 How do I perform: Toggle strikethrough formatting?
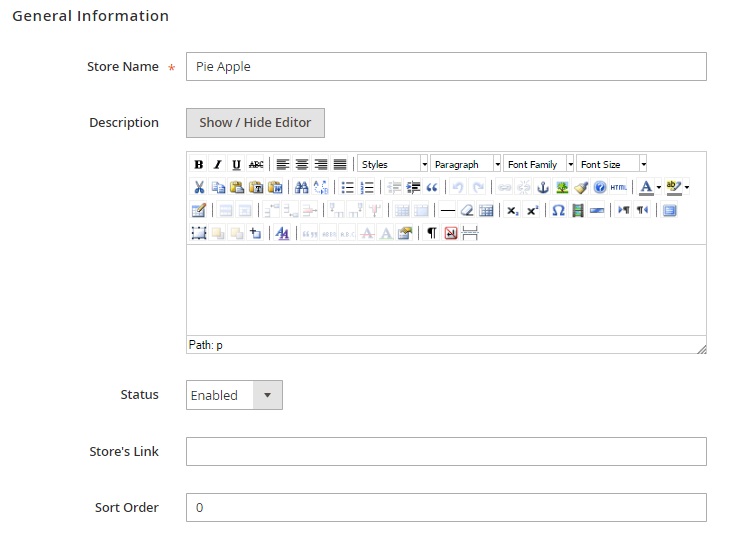pos(256,164)
